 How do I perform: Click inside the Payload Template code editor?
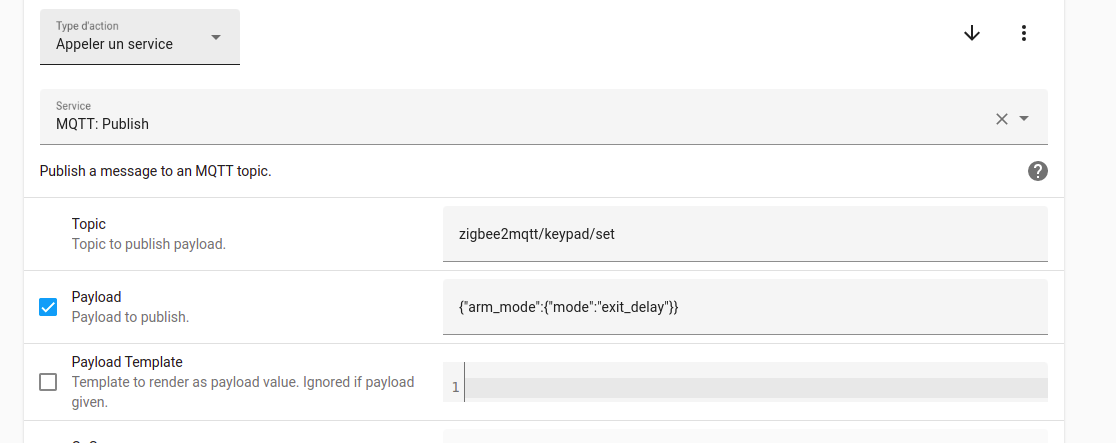[755, 387]
